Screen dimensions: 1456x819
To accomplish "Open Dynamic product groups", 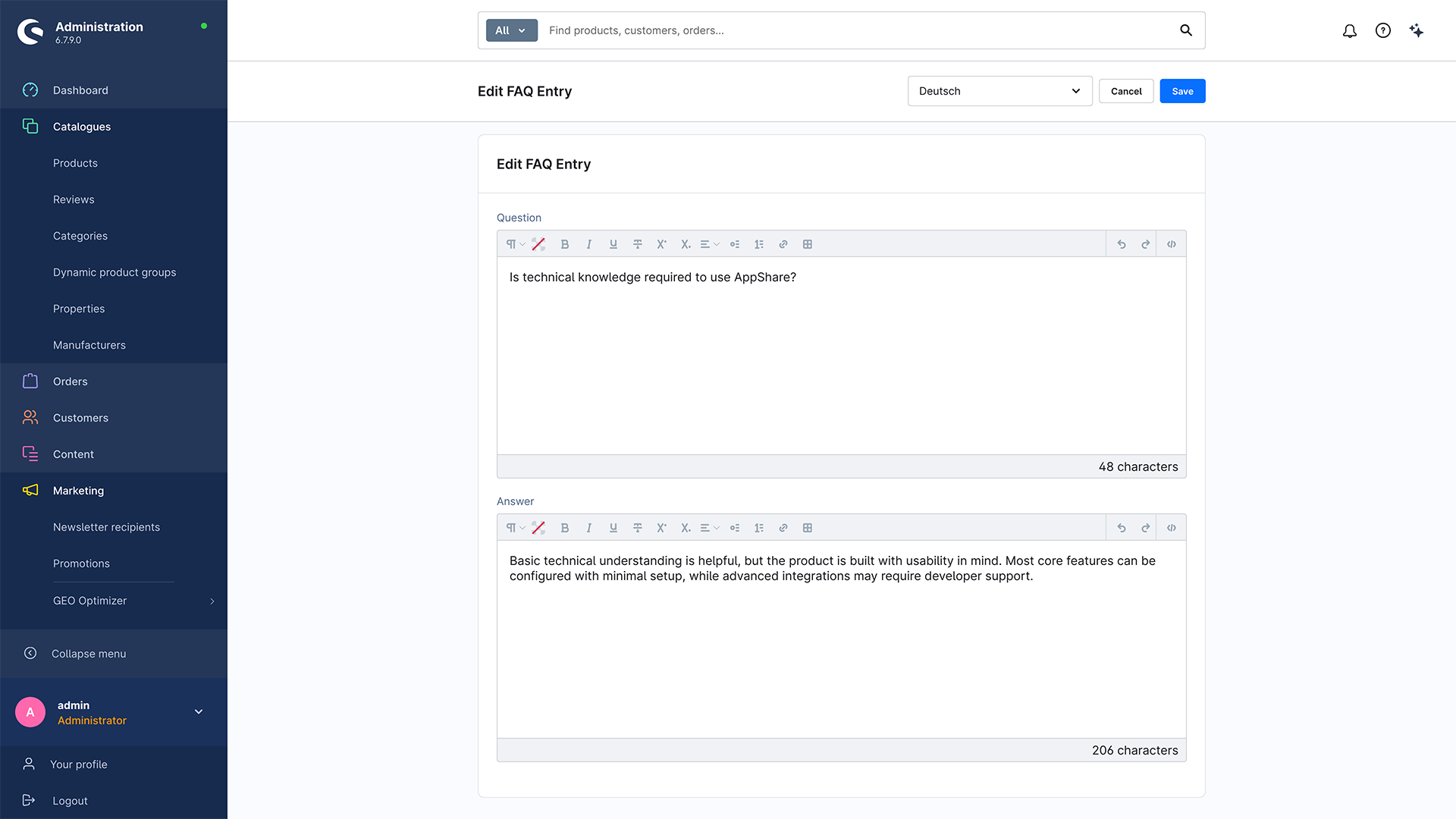I will (114, 272).
